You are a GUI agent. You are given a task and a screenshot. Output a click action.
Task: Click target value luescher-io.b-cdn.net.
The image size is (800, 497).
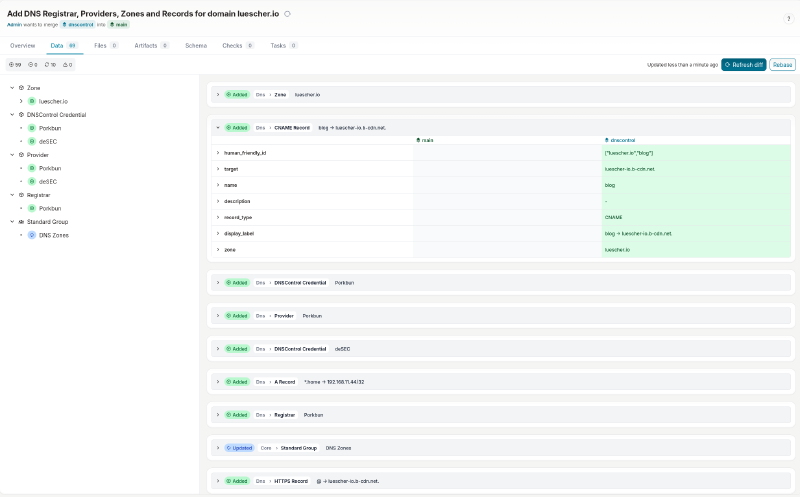[x=630, y=169]
